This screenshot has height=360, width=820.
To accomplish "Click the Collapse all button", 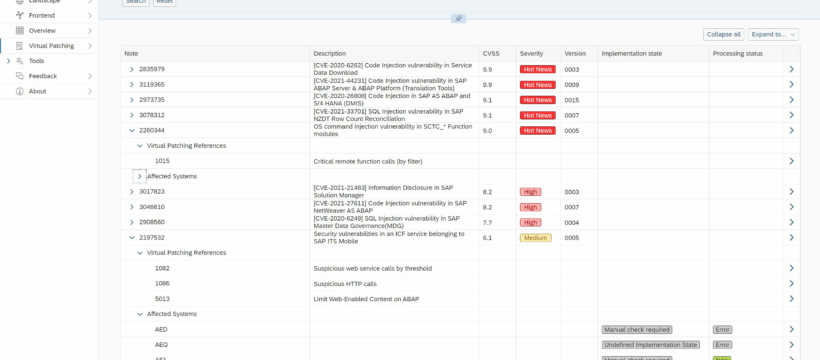I will pyautogui.click(x=723, y=35).
